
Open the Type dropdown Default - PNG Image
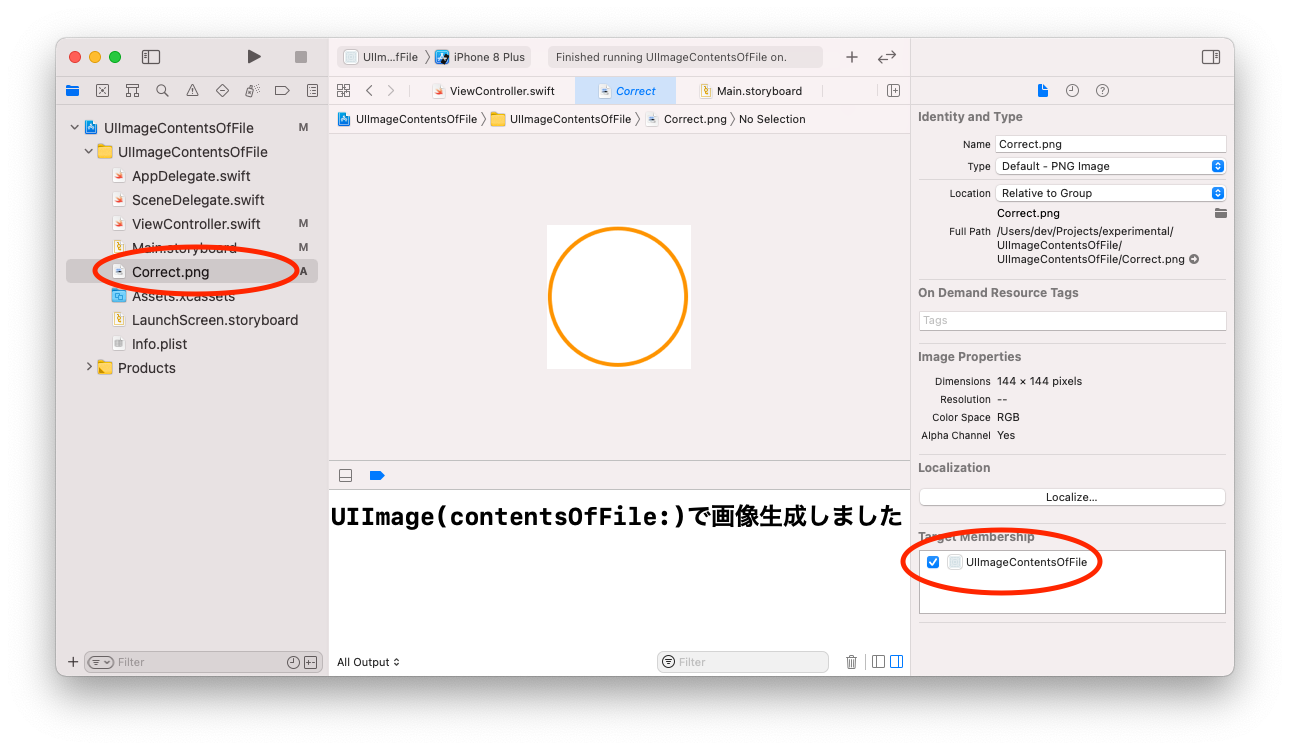[1110, 166]
